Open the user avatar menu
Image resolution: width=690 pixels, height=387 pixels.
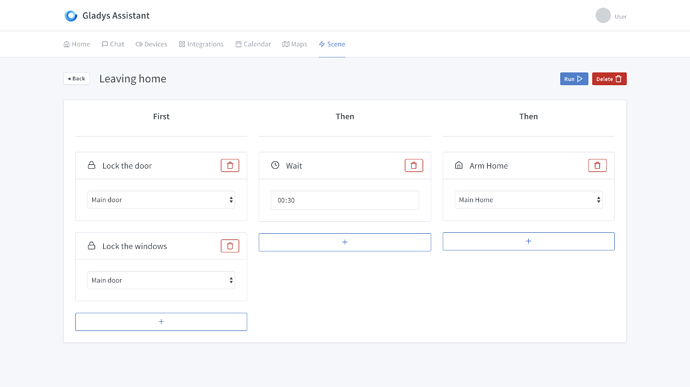[x=603, y=15]
